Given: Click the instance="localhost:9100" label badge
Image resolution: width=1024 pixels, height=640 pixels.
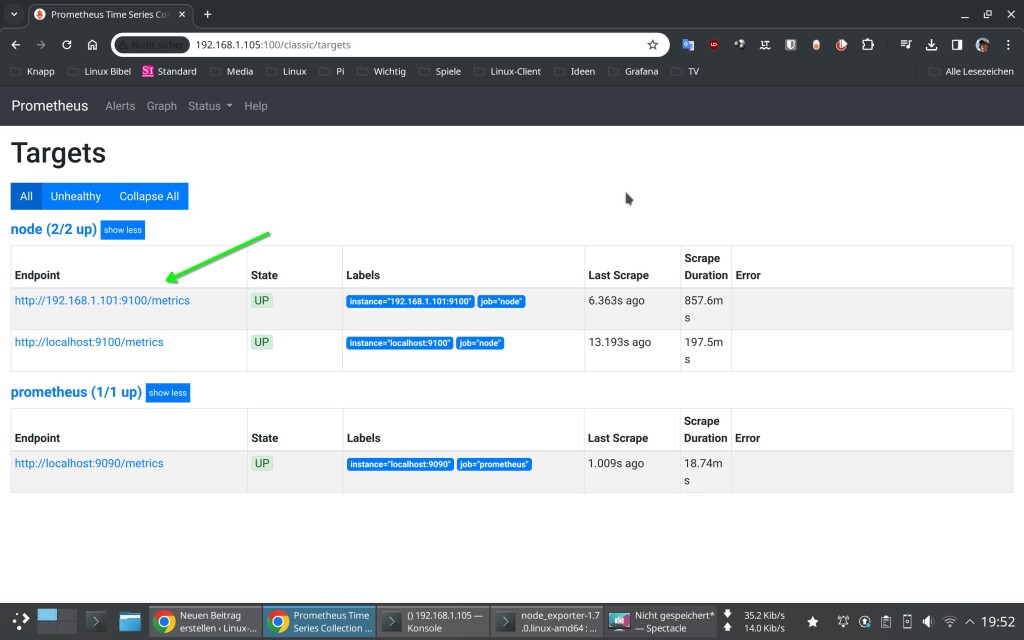Looking at the screenshot, I should point(400,343).
